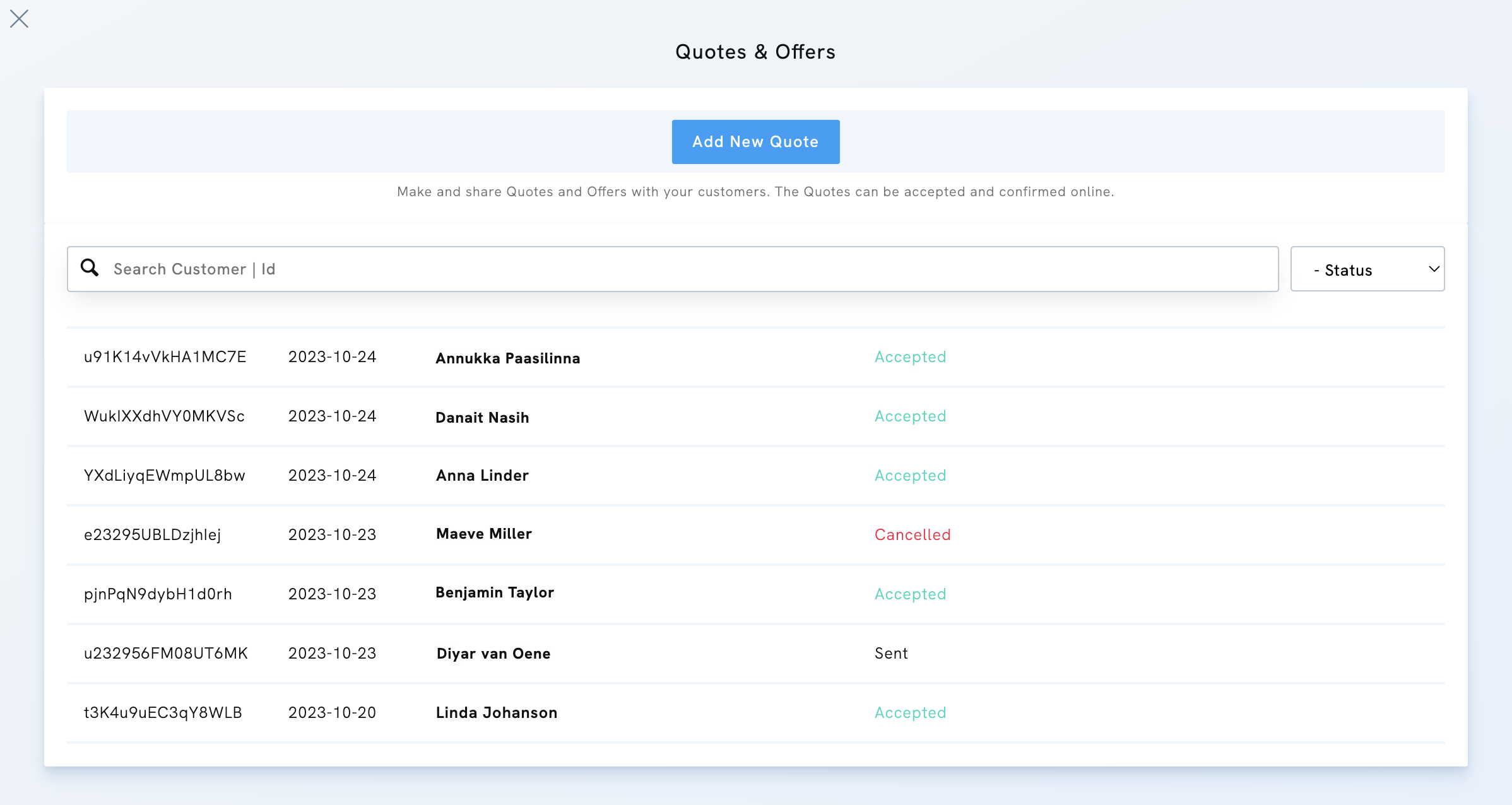Click quote ID u232956FM08UT6MK
Screen dimensions: 1512x805
(x=165, y=654)
